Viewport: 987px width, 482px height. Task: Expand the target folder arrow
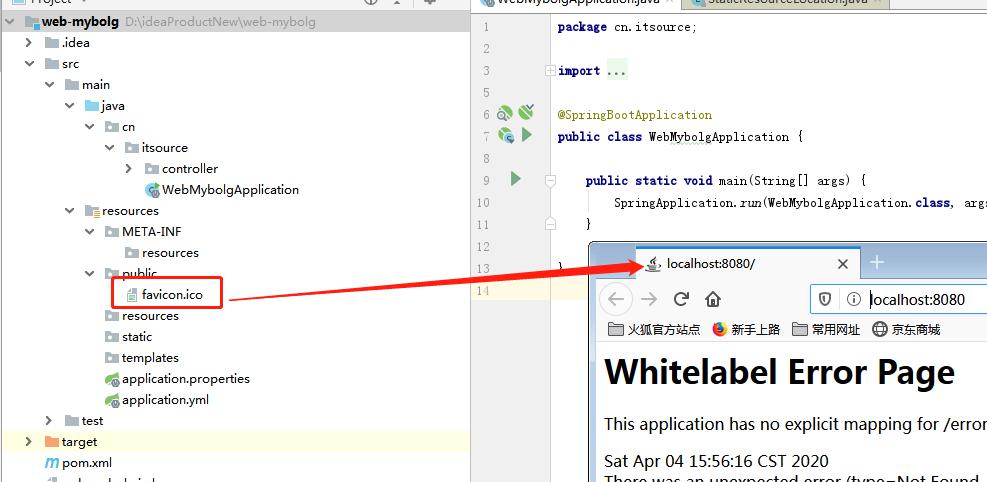click(28, 442)
